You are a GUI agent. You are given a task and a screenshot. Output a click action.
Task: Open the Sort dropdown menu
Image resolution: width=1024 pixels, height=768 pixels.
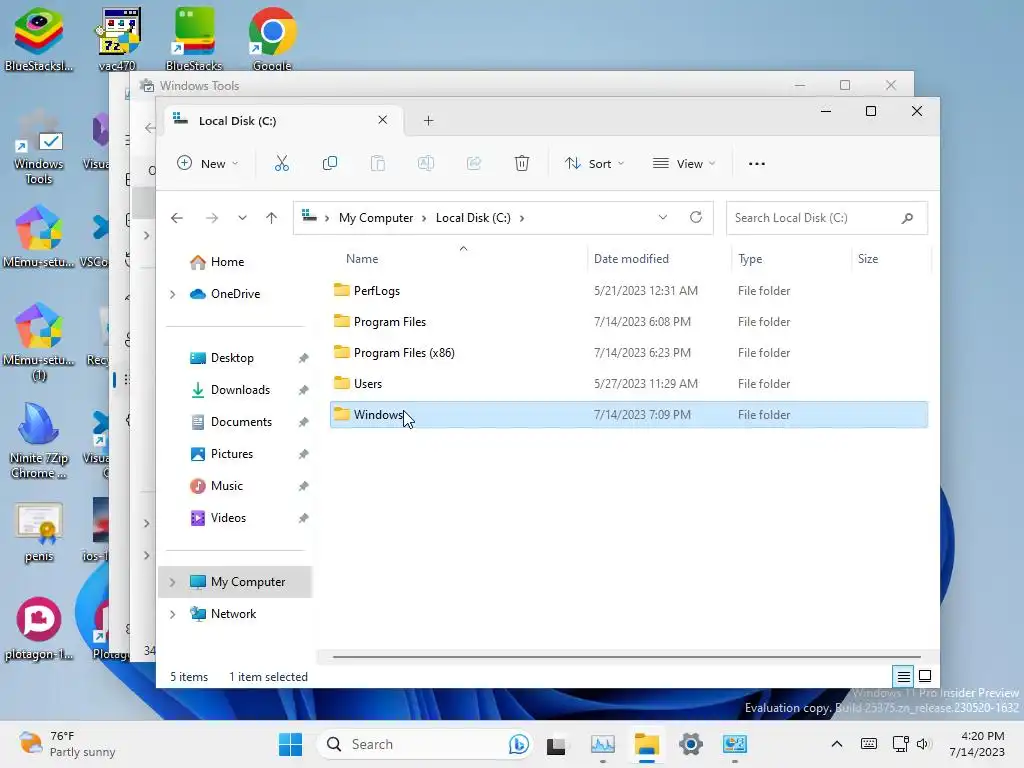tap(594, 163)
